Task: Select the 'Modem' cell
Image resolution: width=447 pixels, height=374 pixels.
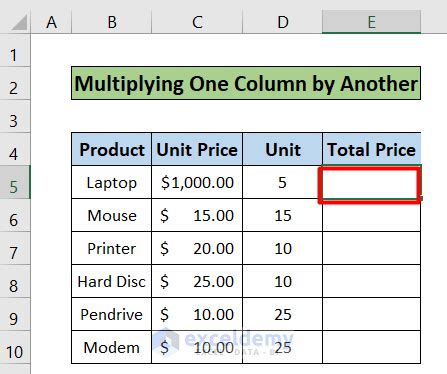Action: [112, 347]
